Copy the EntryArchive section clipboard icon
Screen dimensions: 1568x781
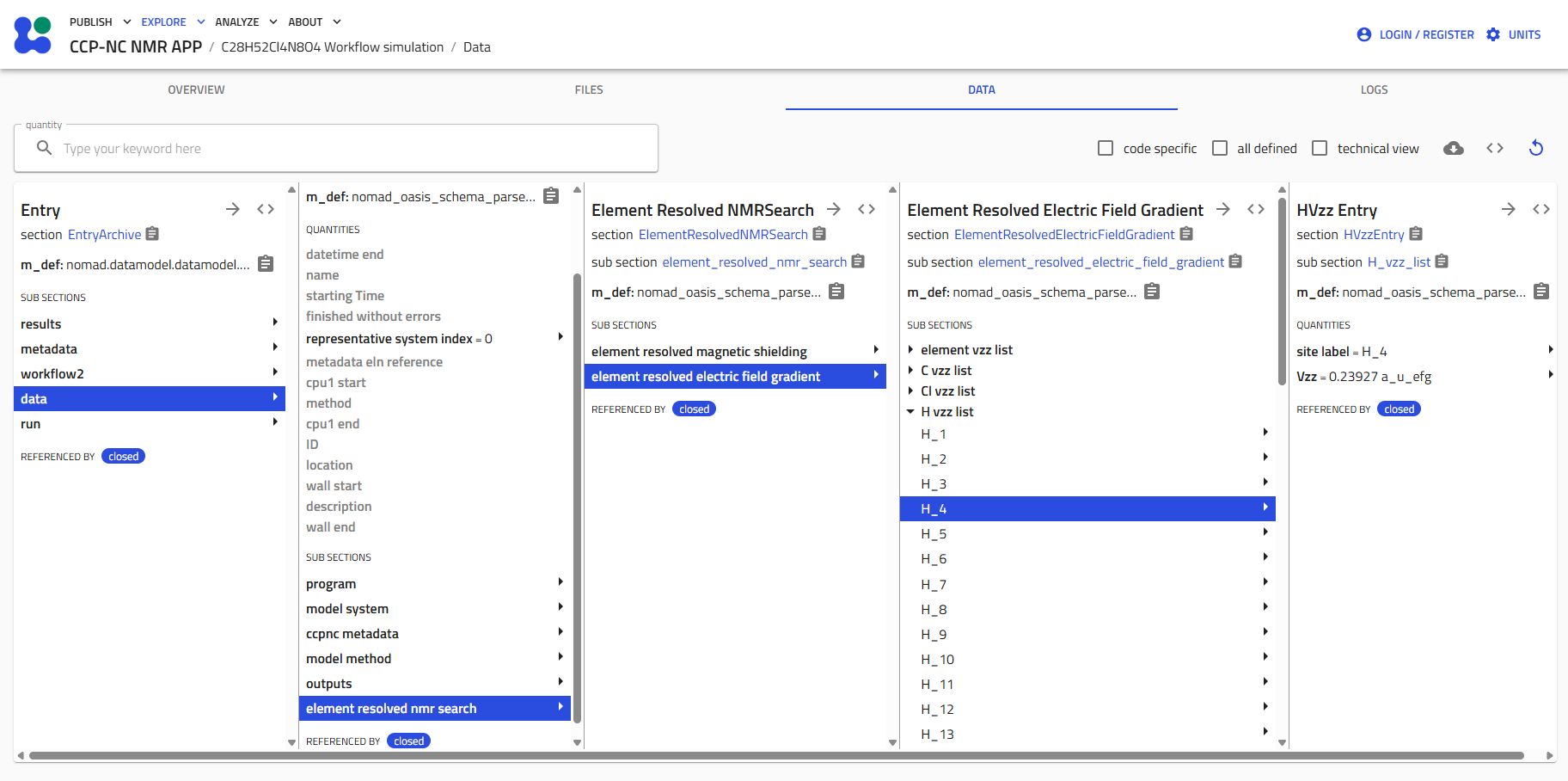[x=152, y=234]
